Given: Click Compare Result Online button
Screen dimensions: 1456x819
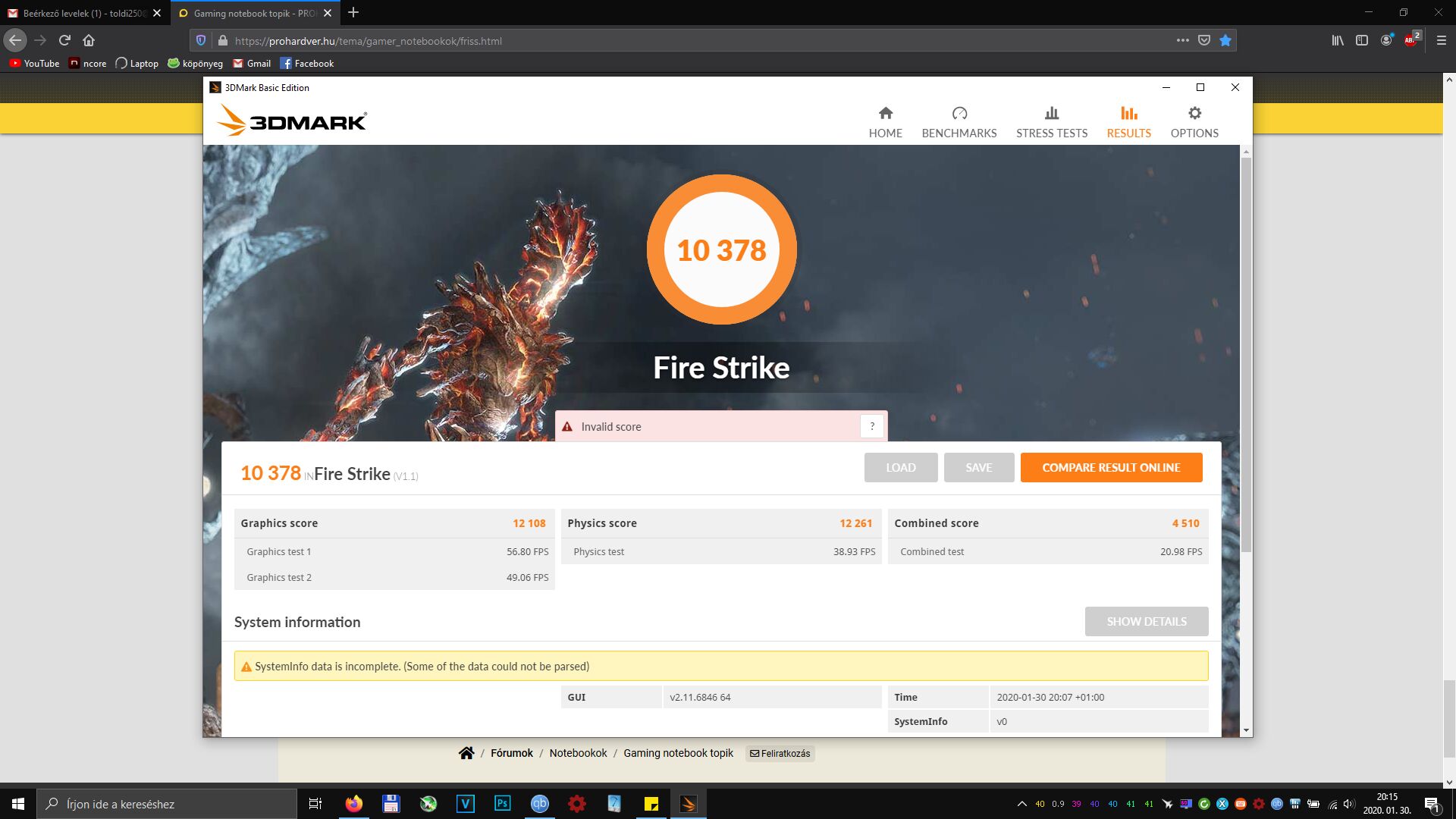Looking at the screenshot, I should click(x=1111, y=467).
